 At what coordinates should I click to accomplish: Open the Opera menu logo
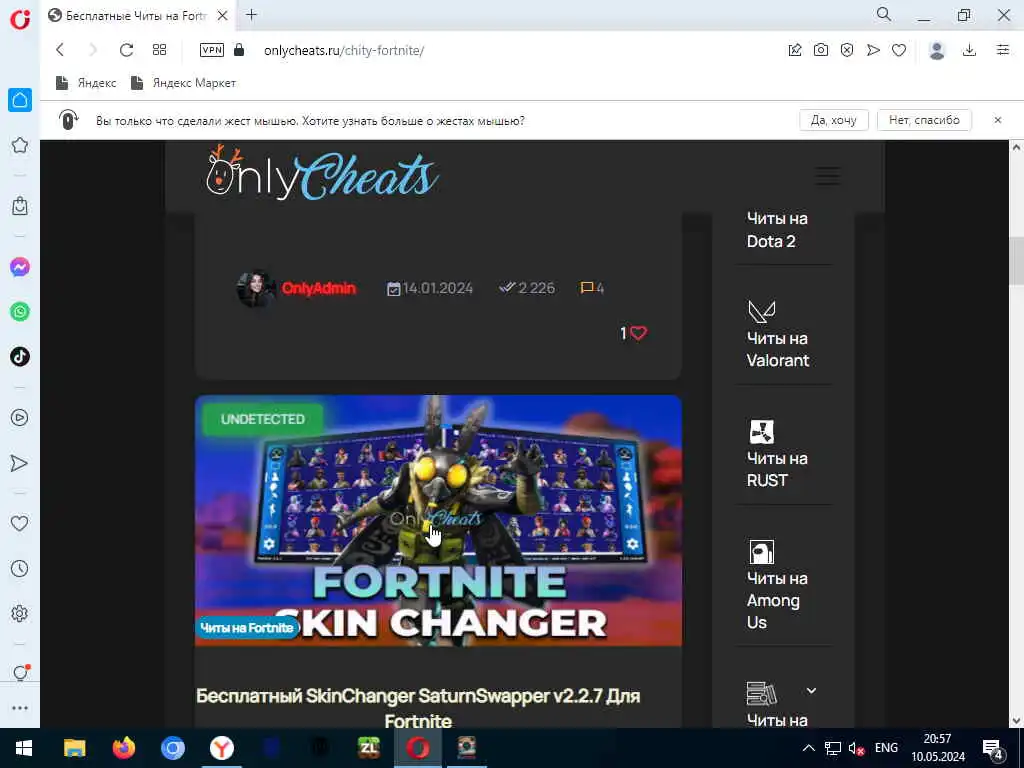[20, 20]
